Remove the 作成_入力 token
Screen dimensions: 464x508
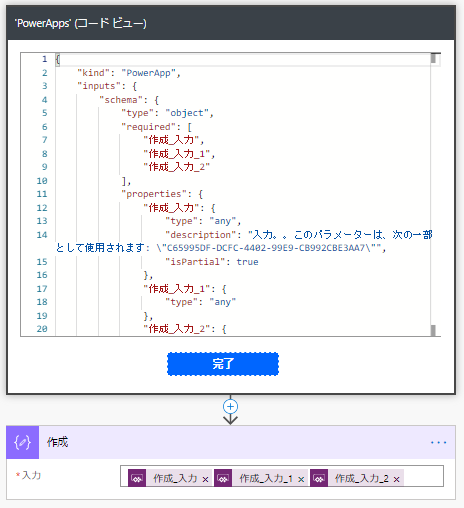[x=205, y=479]
